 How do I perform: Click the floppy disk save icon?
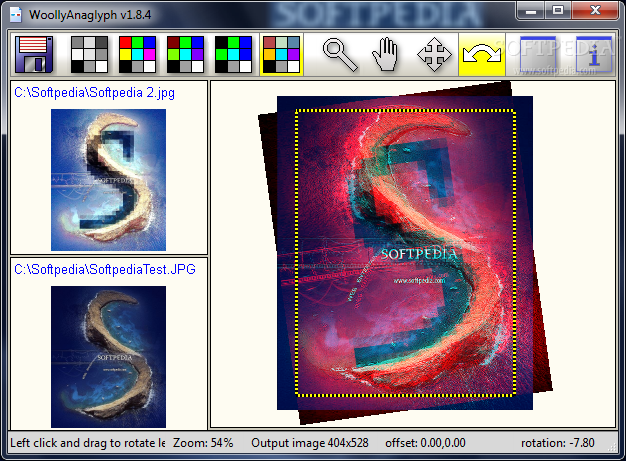click(34, 54)
